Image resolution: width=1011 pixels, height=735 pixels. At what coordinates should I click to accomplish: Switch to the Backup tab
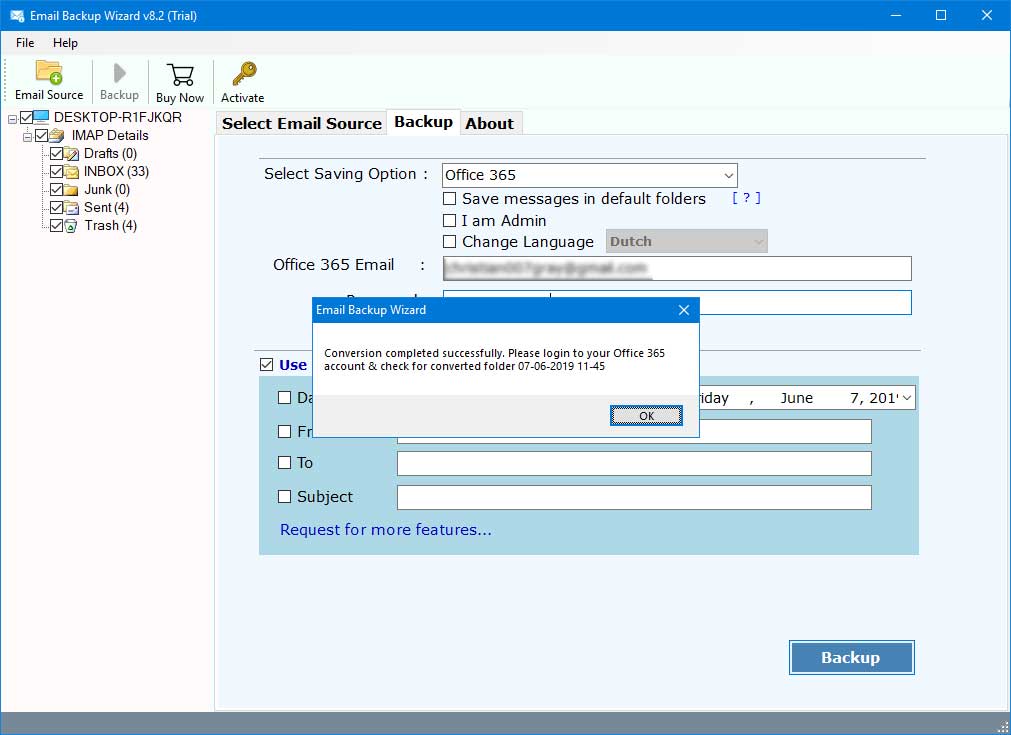click(x=423, y=122)
